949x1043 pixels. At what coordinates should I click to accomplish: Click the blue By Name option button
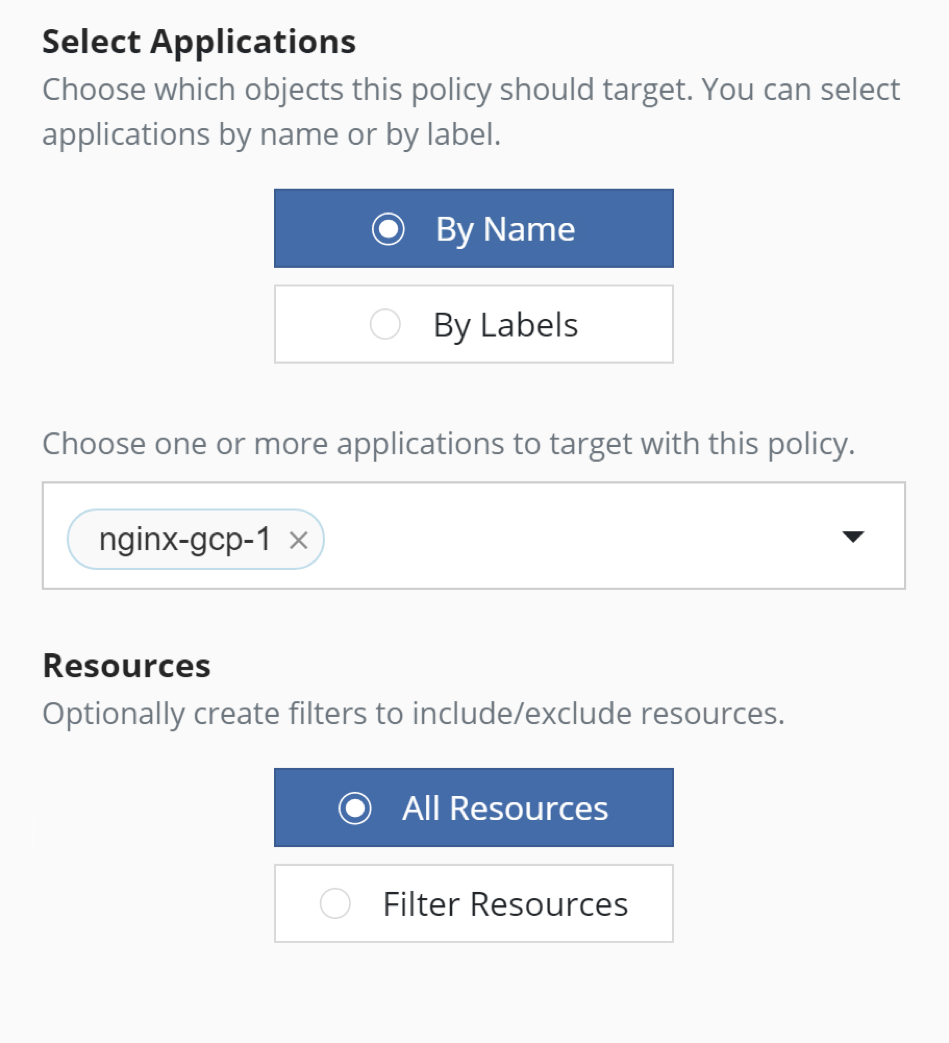tap(474, 229)
